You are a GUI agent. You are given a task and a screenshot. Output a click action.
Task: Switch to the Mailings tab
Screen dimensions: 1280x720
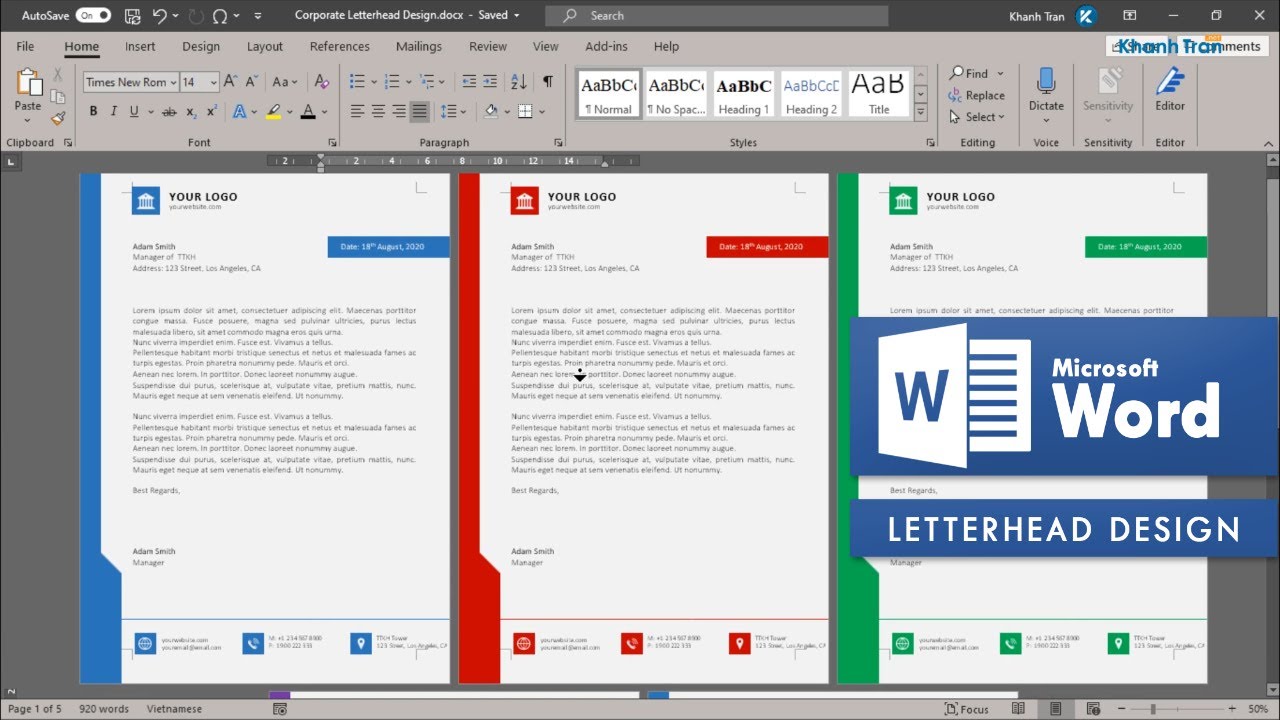[x=419, y=46]
